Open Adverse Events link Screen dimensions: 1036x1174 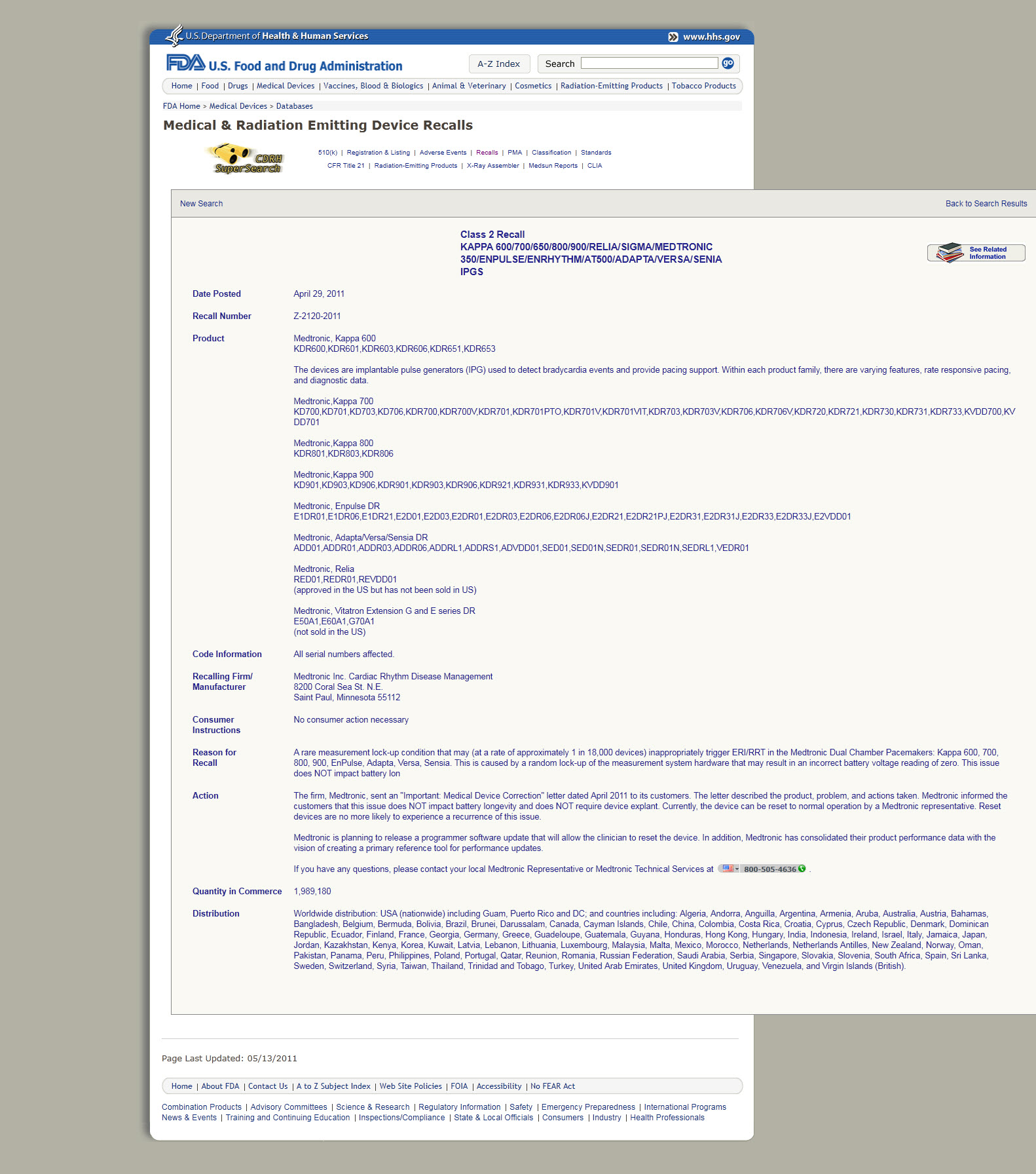443,153
